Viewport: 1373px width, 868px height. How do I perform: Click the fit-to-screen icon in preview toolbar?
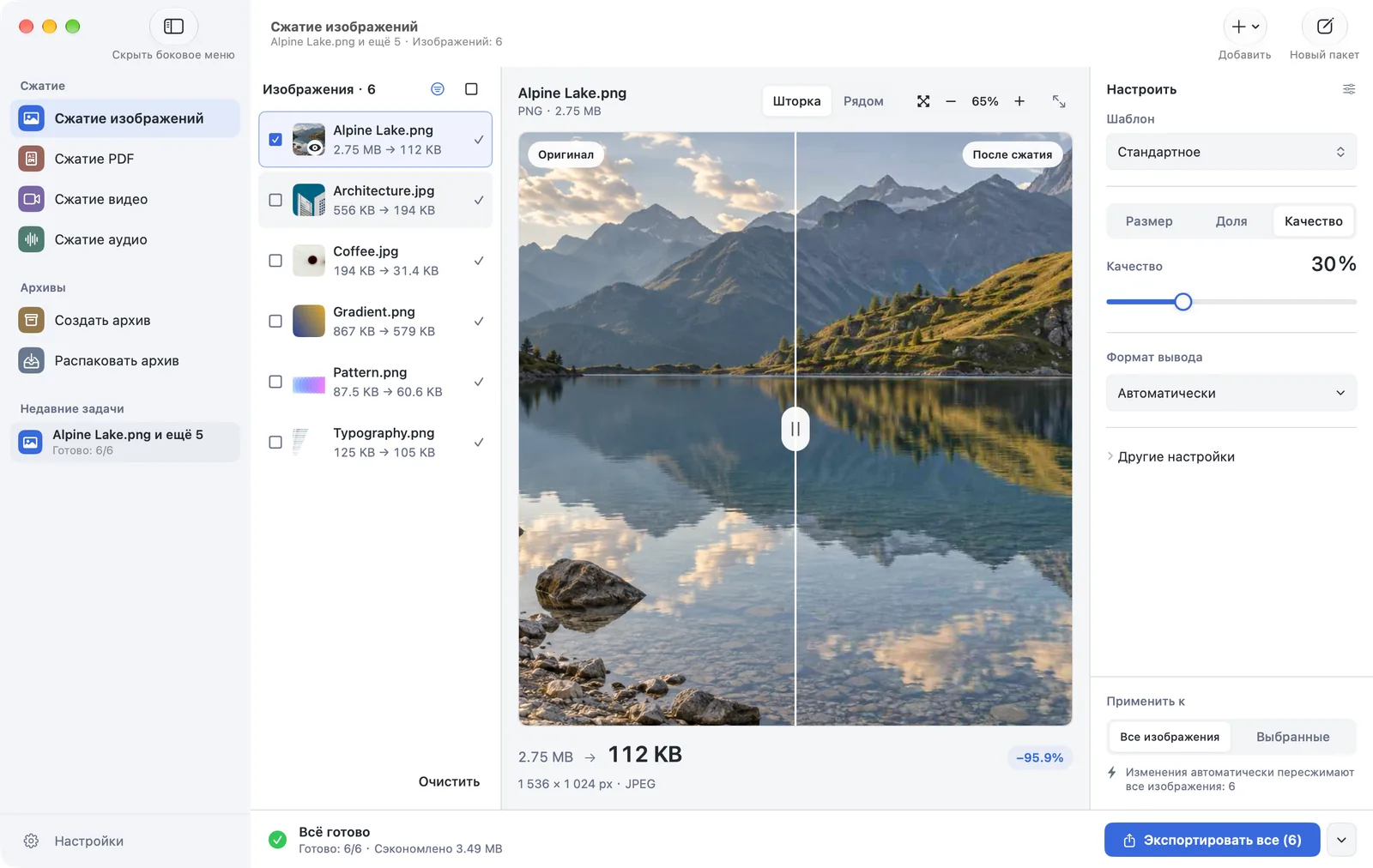[x=923, y=101]
